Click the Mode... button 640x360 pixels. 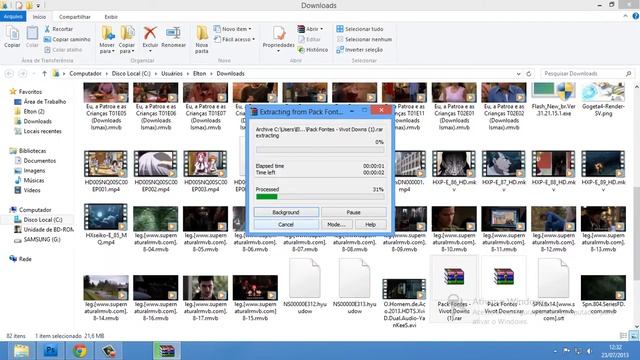336,224
